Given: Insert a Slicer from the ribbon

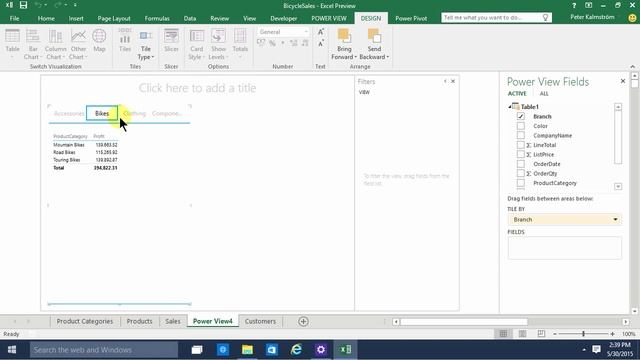Looking at the screenshot, I should pyautogui.click(x=171, y=41).
